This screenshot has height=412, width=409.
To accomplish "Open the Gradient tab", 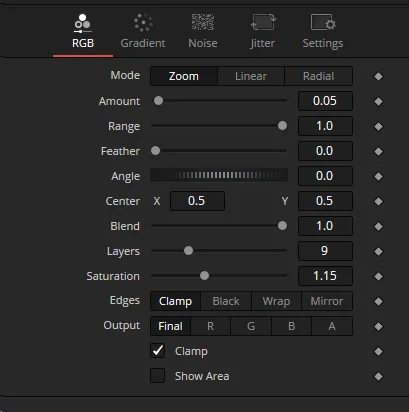I will pyautogui.click(x=143, y=32).
